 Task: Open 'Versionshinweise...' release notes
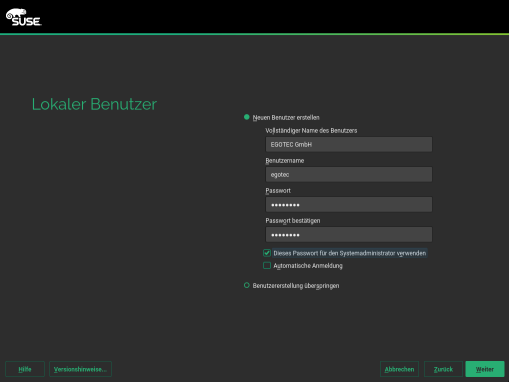coord(80,369)
